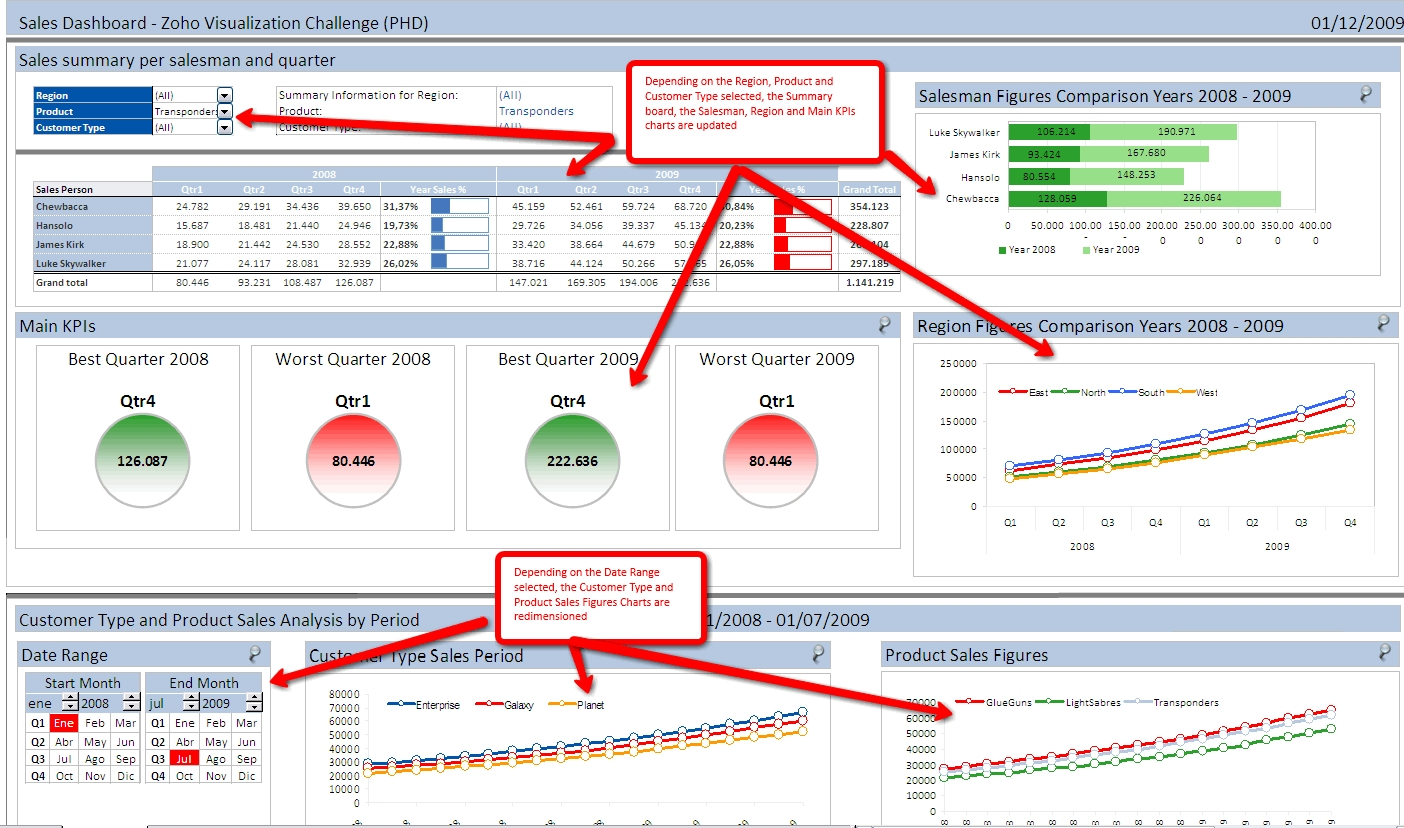The width and height of the screenshot is (1404, 828).
Task: Click the Q4 row label in the End Month grid
Action: point(158,776)
